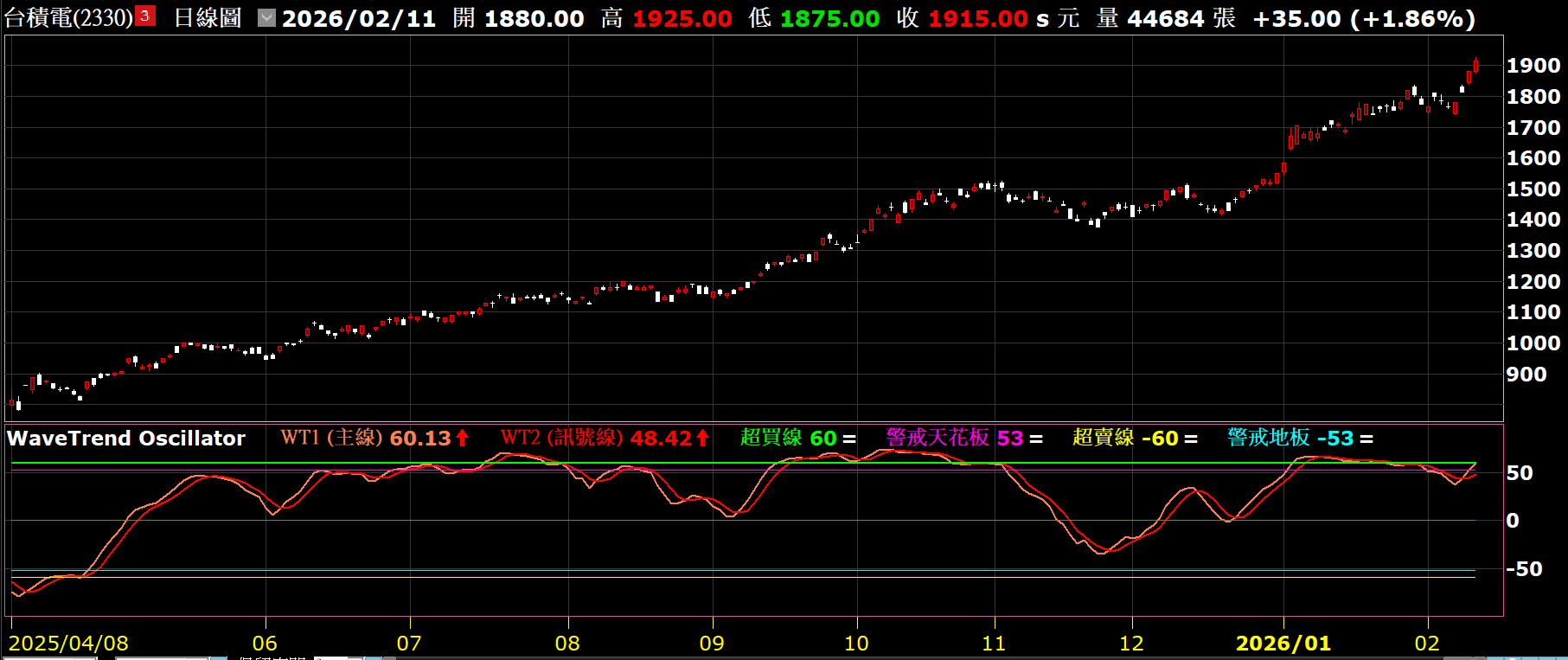Select the 超賣線 -60 legend label

1125,439
